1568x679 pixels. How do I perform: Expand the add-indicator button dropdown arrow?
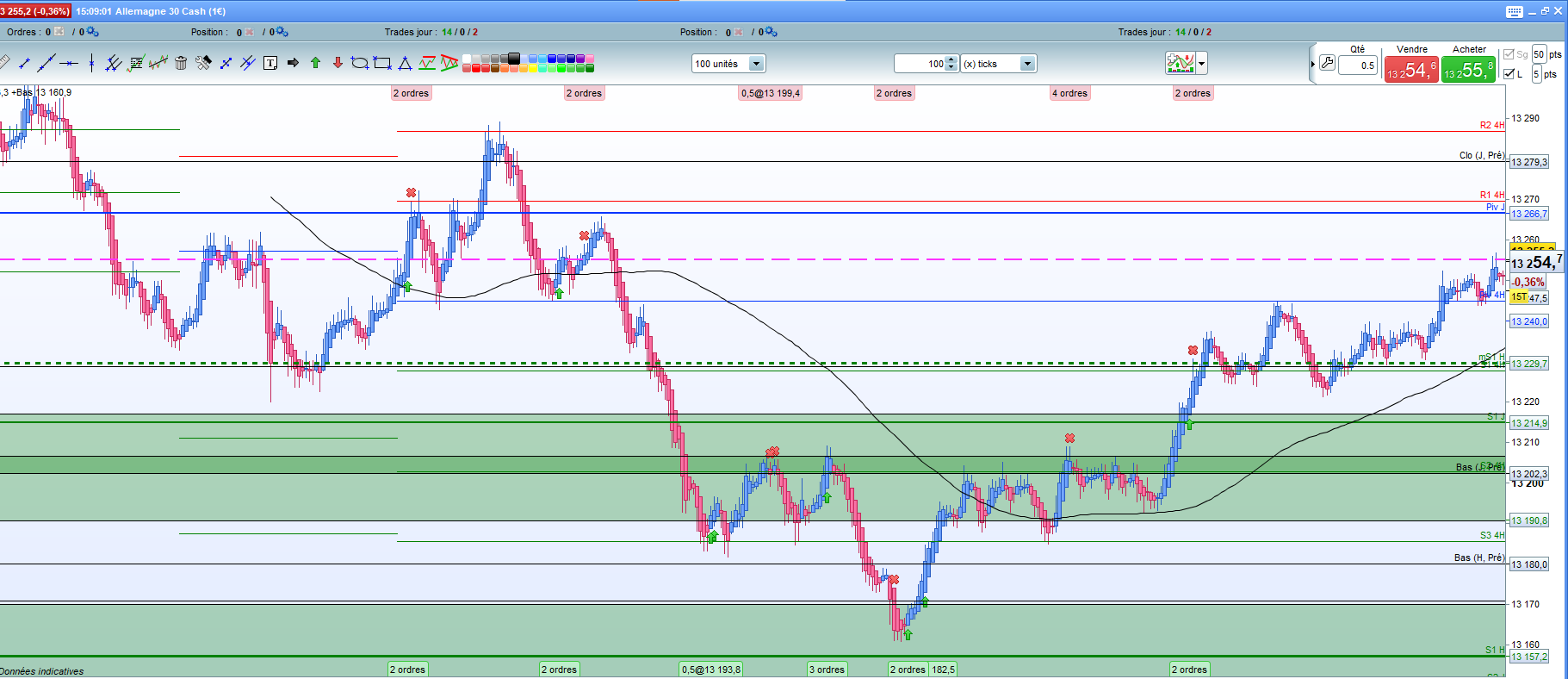1201,64
